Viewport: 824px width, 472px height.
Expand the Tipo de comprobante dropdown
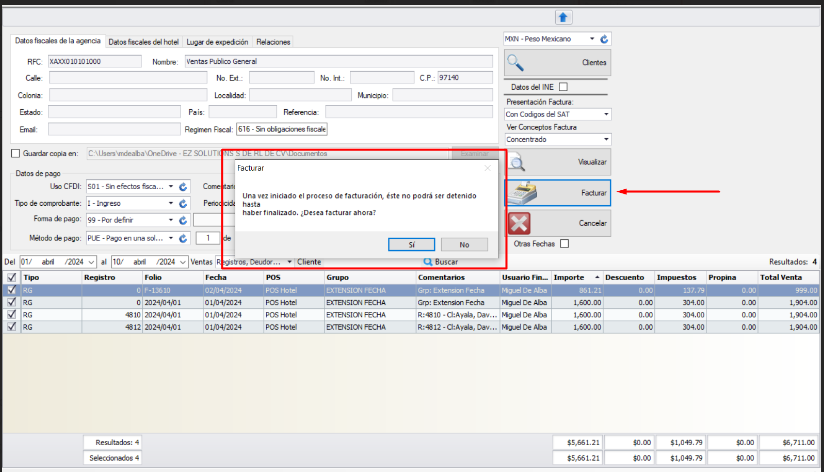[x=171, y=203]
